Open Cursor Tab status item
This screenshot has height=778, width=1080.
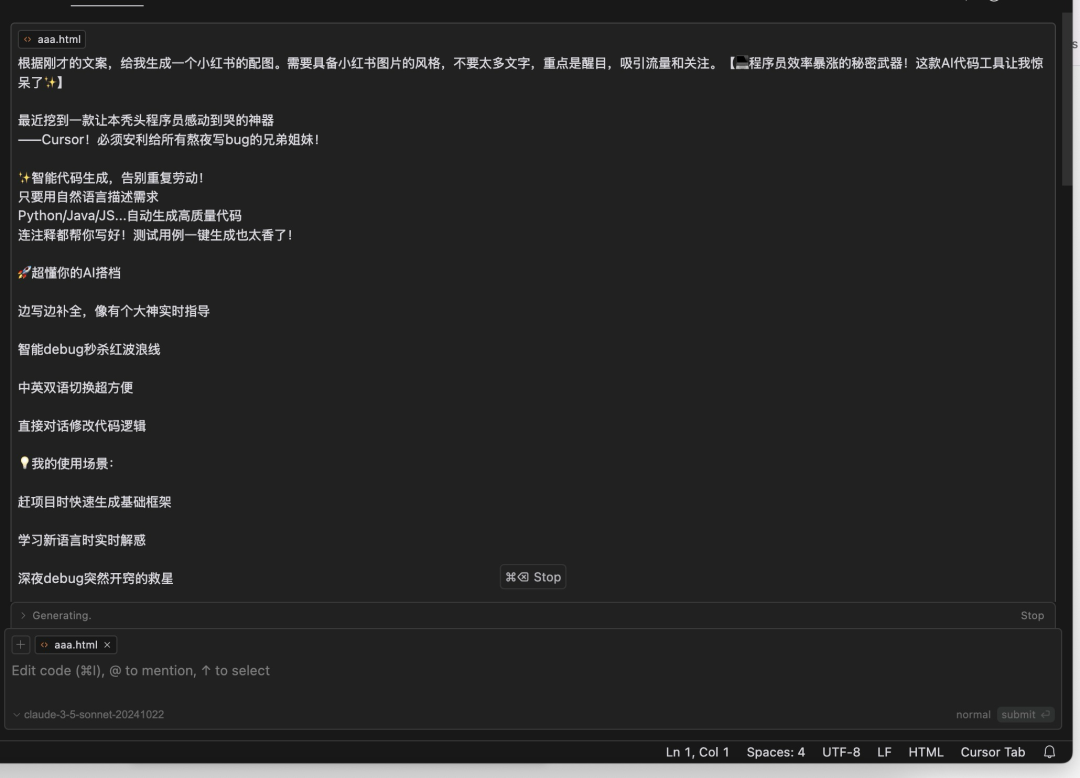pos(993,753)
